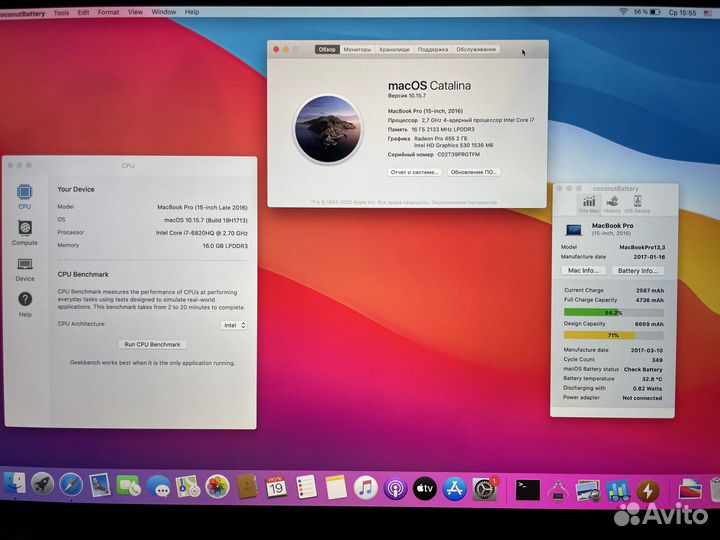Open Device section in Geekbench sidebar
Screen dimensions: 720x540
click(x=25, y=269)
